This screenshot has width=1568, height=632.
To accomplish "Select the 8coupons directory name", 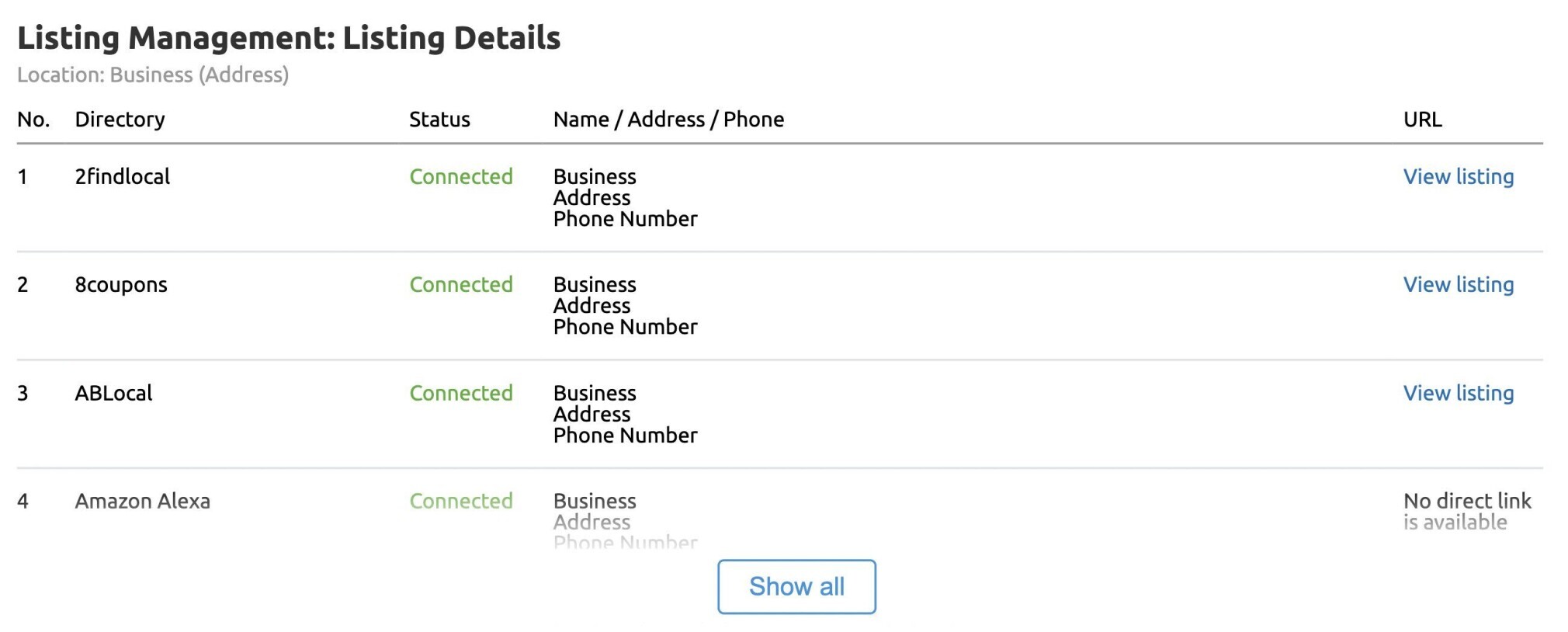I will pyautogui.click(x=121, y=285).
